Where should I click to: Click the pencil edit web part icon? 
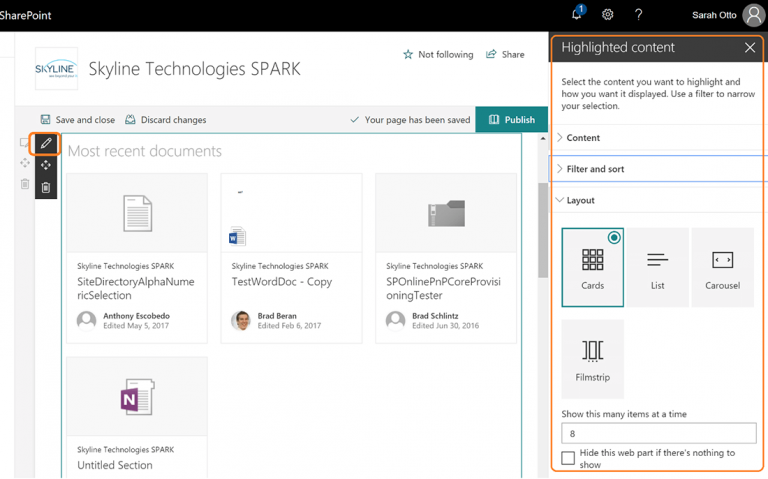(46, 144)
